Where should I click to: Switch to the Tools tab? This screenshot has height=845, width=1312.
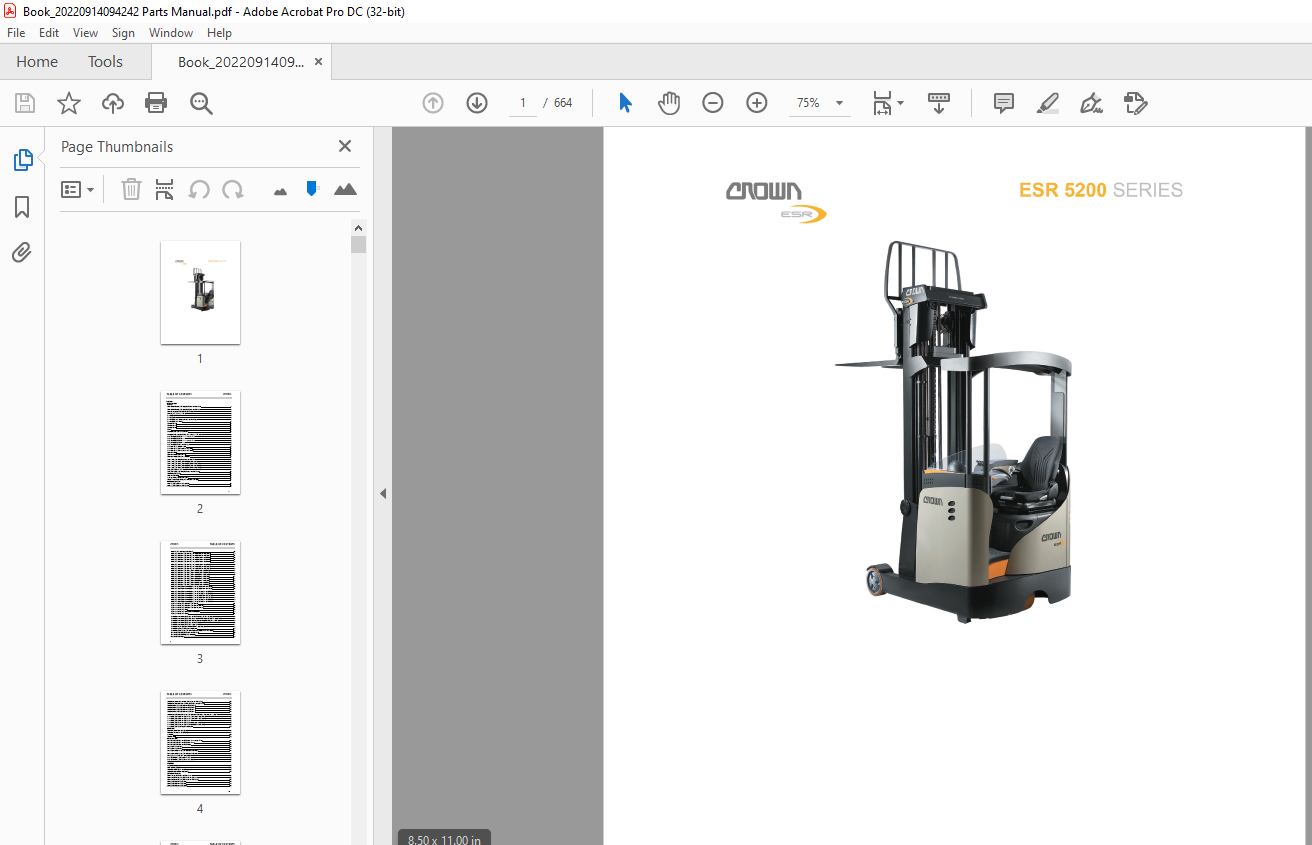(105, 62)
